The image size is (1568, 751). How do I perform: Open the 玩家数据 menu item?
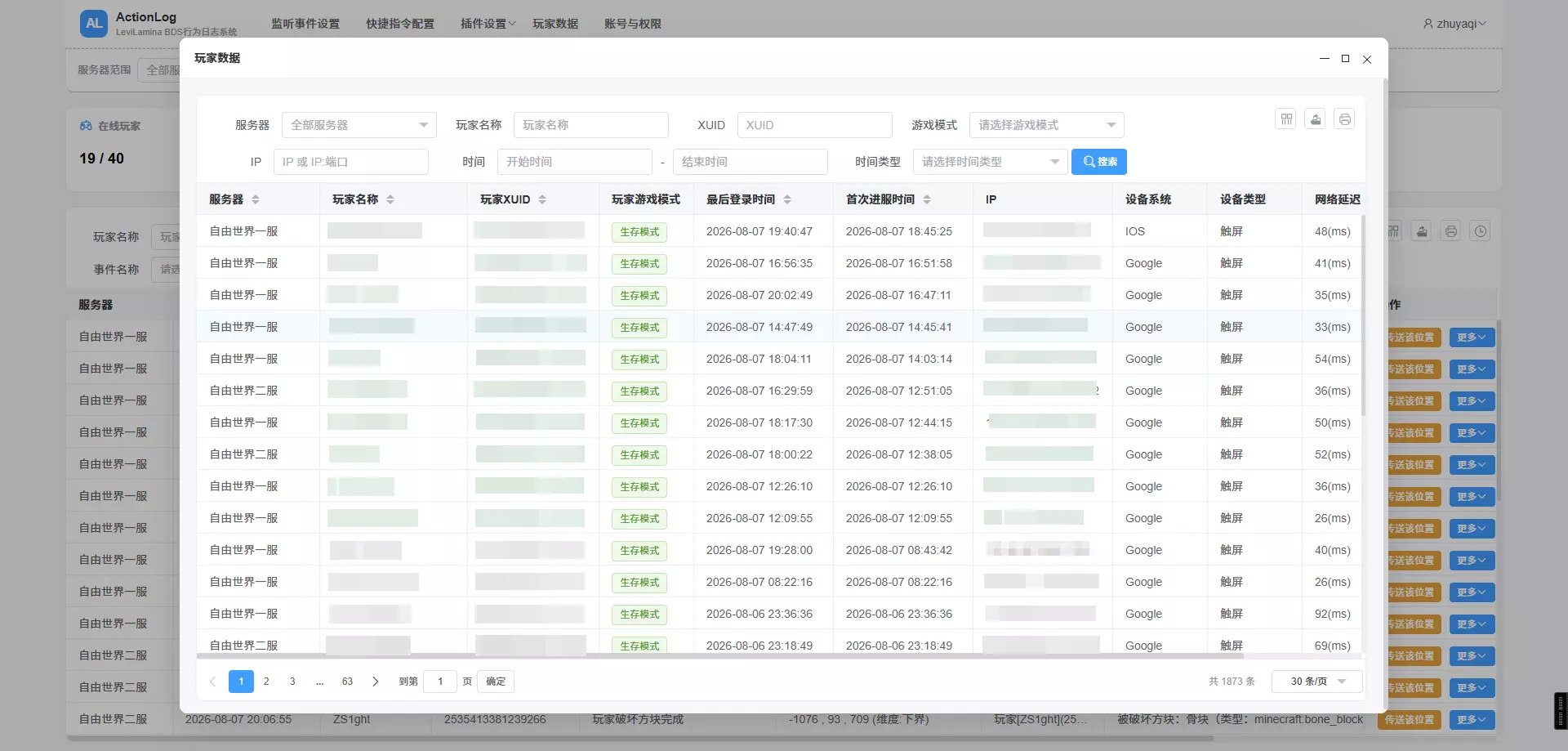tap(555, 24)
